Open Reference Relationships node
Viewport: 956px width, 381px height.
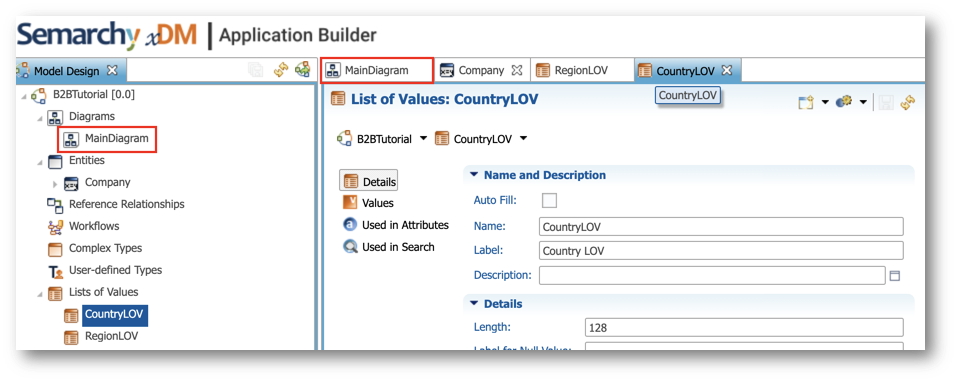click(127, 204)
